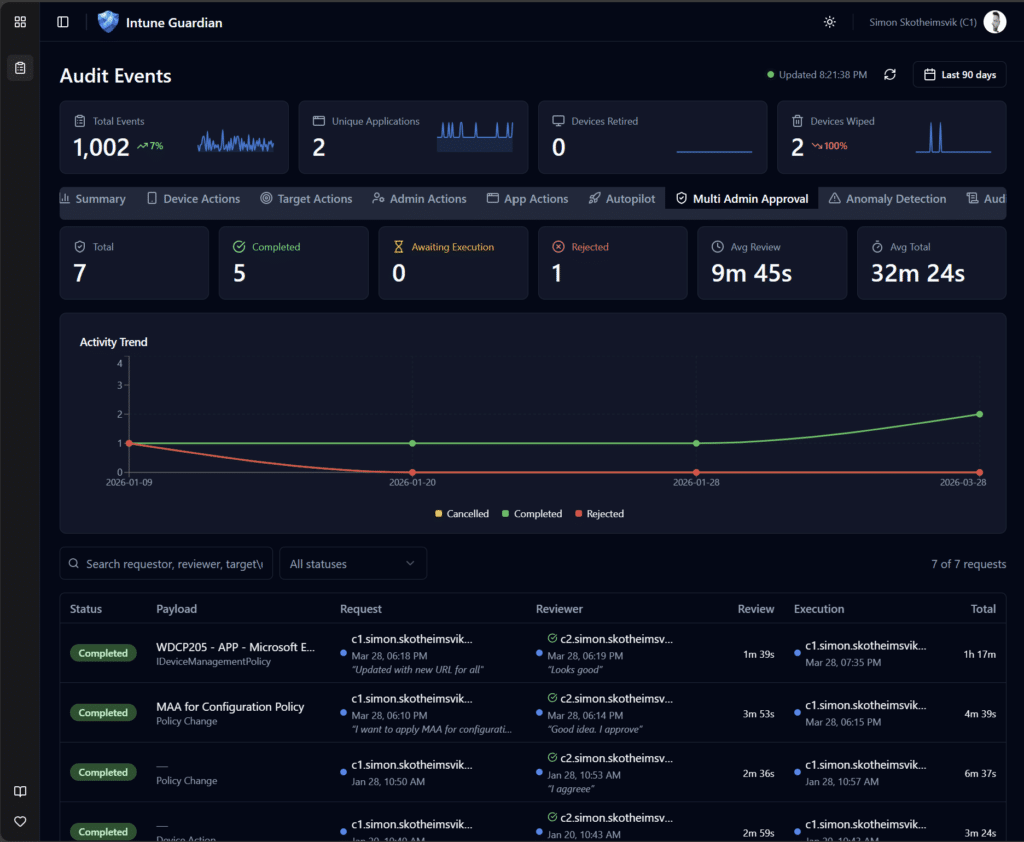1024x842 pixels.
Task: Hide the Rejected series via legend
Action: point(599,514)
